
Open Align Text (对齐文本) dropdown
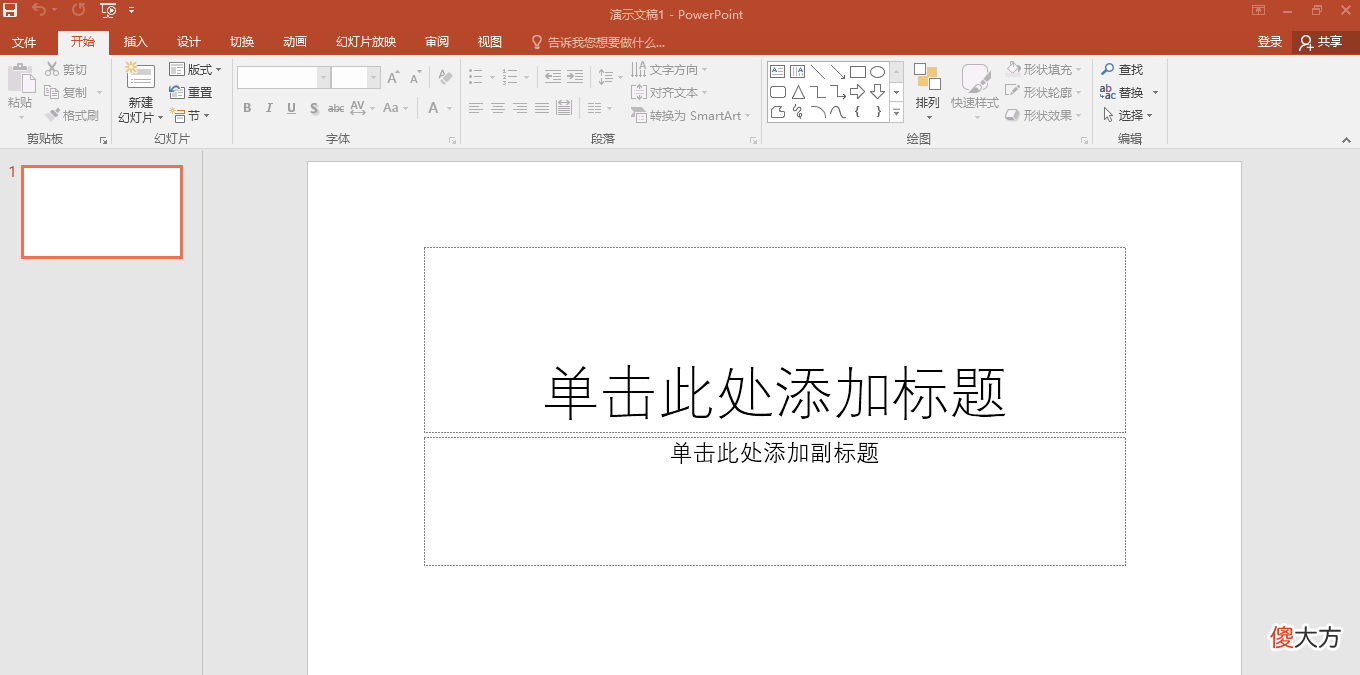[x=669, y=92]
